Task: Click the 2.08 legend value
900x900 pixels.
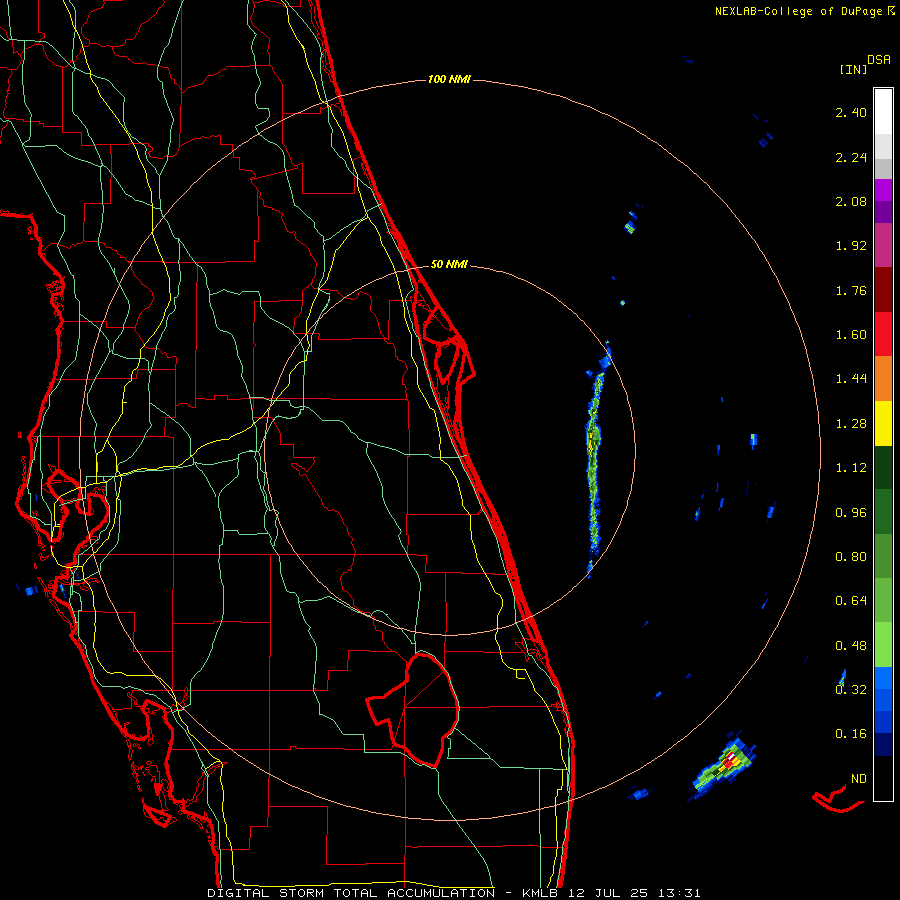Action: [851, 201]
